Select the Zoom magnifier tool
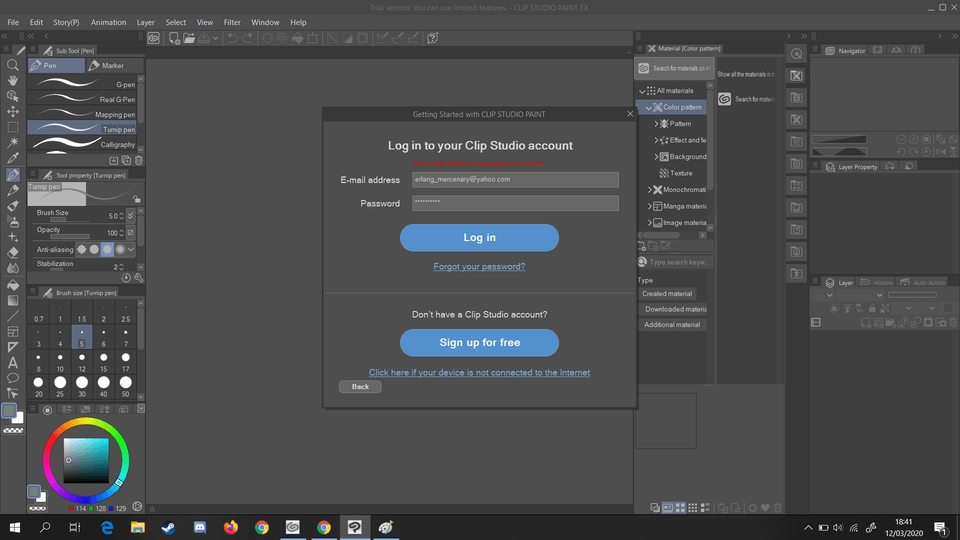Screen dimensions: 960x540 click(x=13, y=65)
